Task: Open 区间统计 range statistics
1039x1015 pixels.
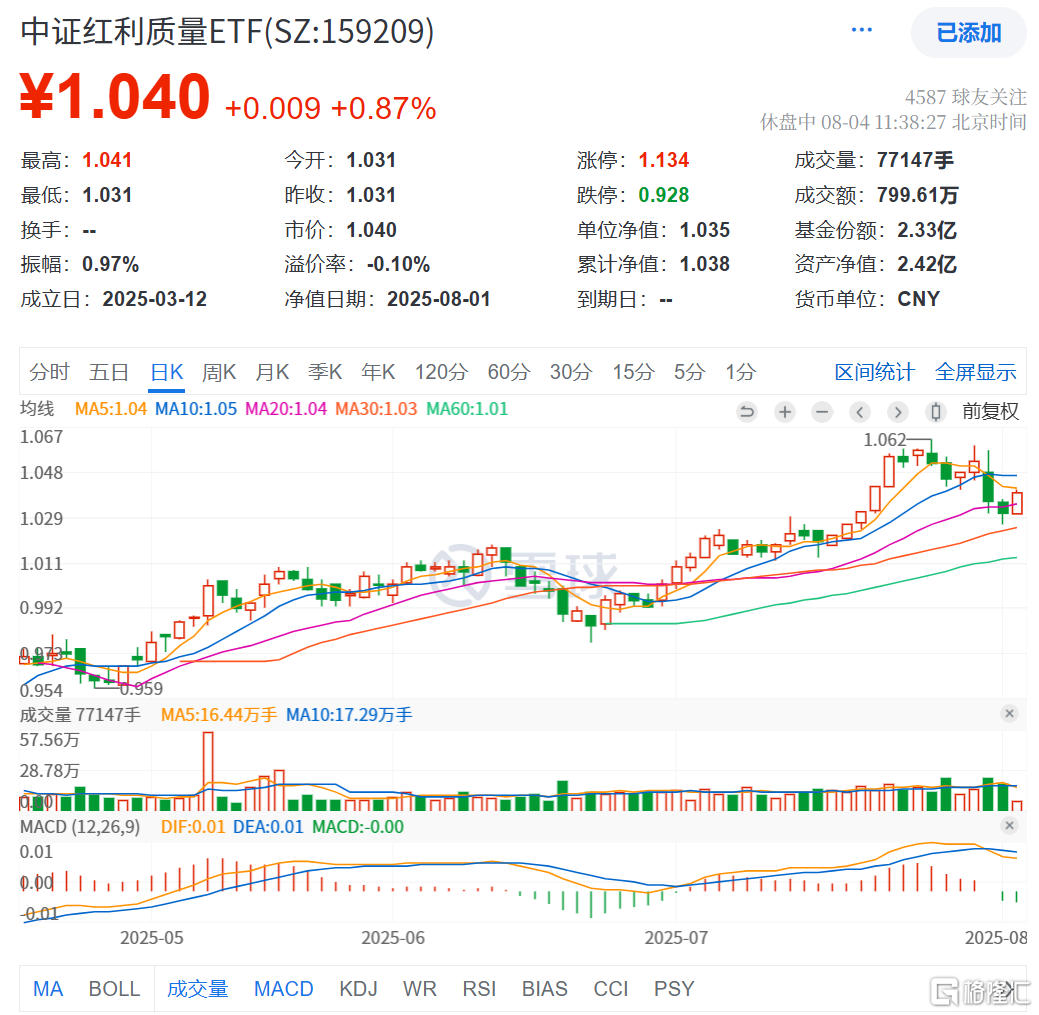Action: (x=875, y=372)
